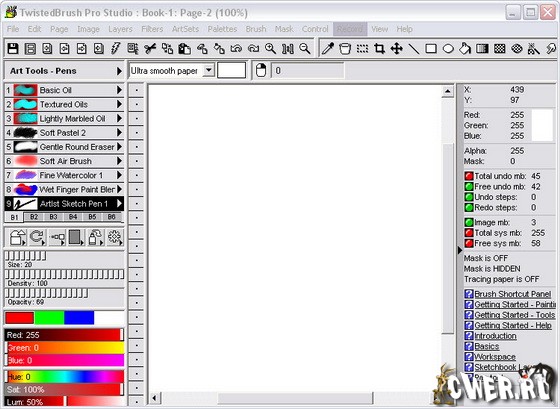
Task: Select the paint bucket cup tool
Action: (x=345, y=49)
